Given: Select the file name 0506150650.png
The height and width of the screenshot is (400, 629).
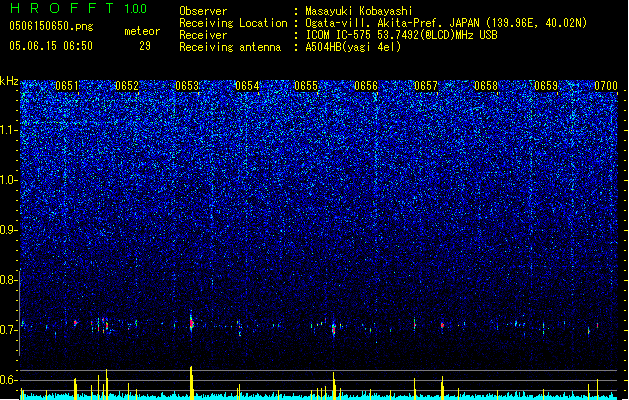Looking at the screenshot, I should click(x=51, y=26).
